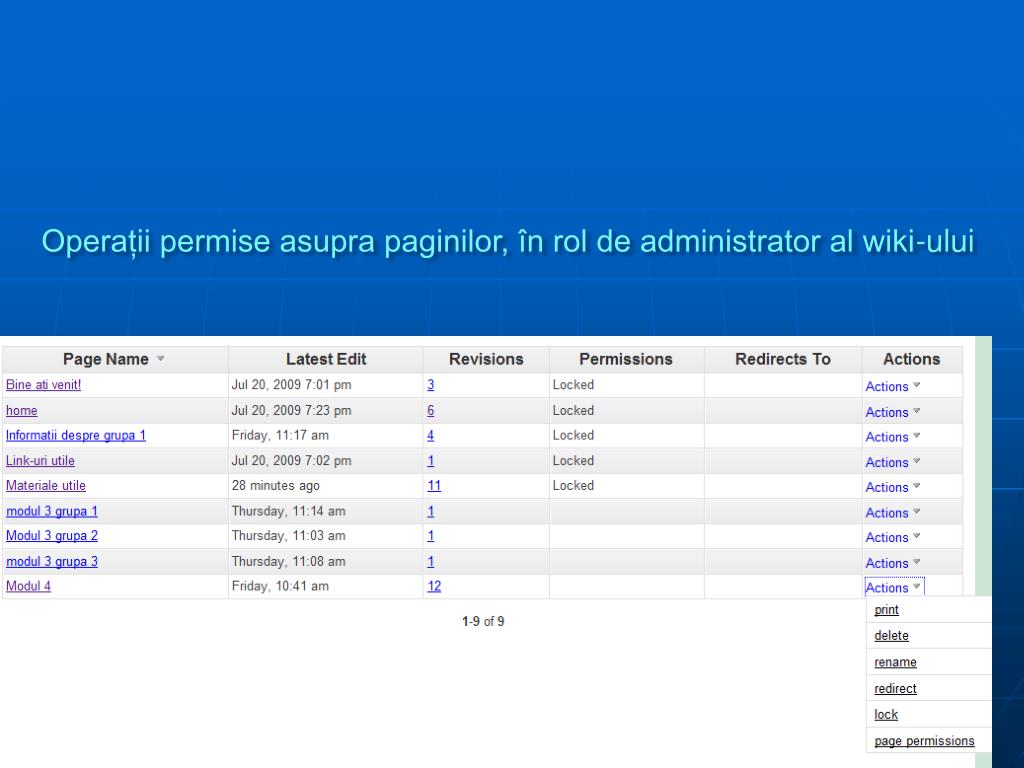View 11 revisions of 'Materiale utile'
Image resolution: width=1024 pixels, height=768 pixels.
[x=434, y=486]
